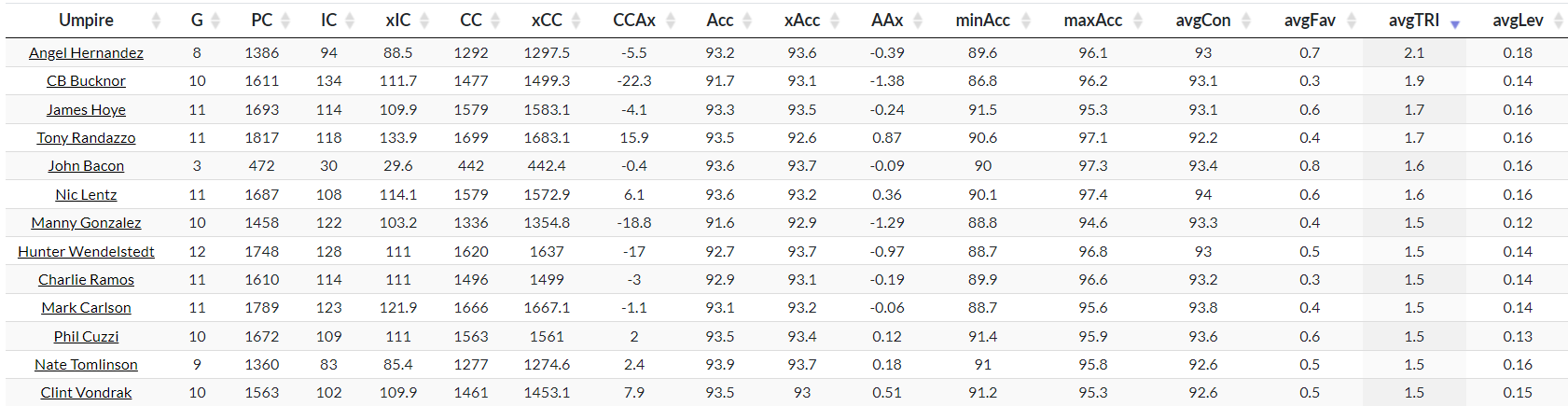Select the Manny Gonzalez link
Viewport: 1568px width, 406px height.
(86, 223)
